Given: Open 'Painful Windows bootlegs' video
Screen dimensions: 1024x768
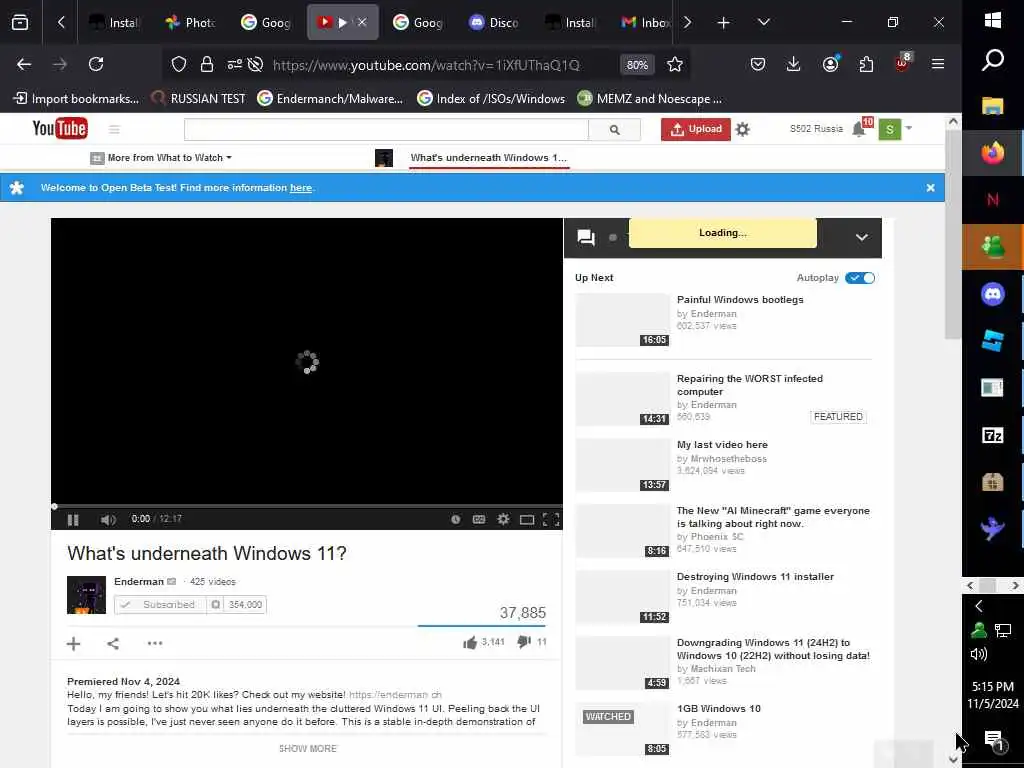Looking at the screenshot, I should point(740,300).
